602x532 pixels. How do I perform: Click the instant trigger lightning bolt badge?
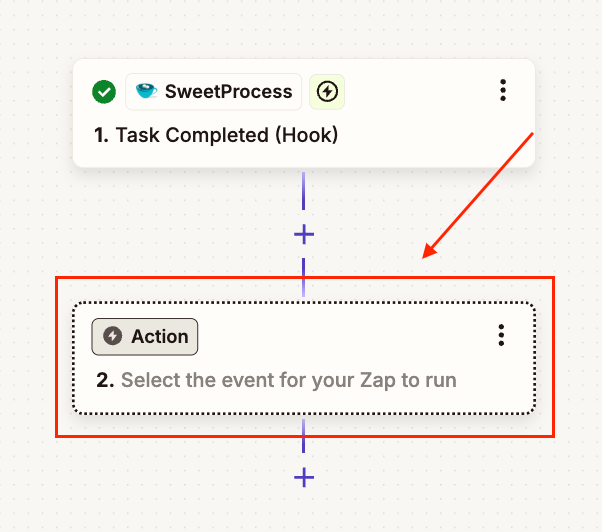click(326, 92)
